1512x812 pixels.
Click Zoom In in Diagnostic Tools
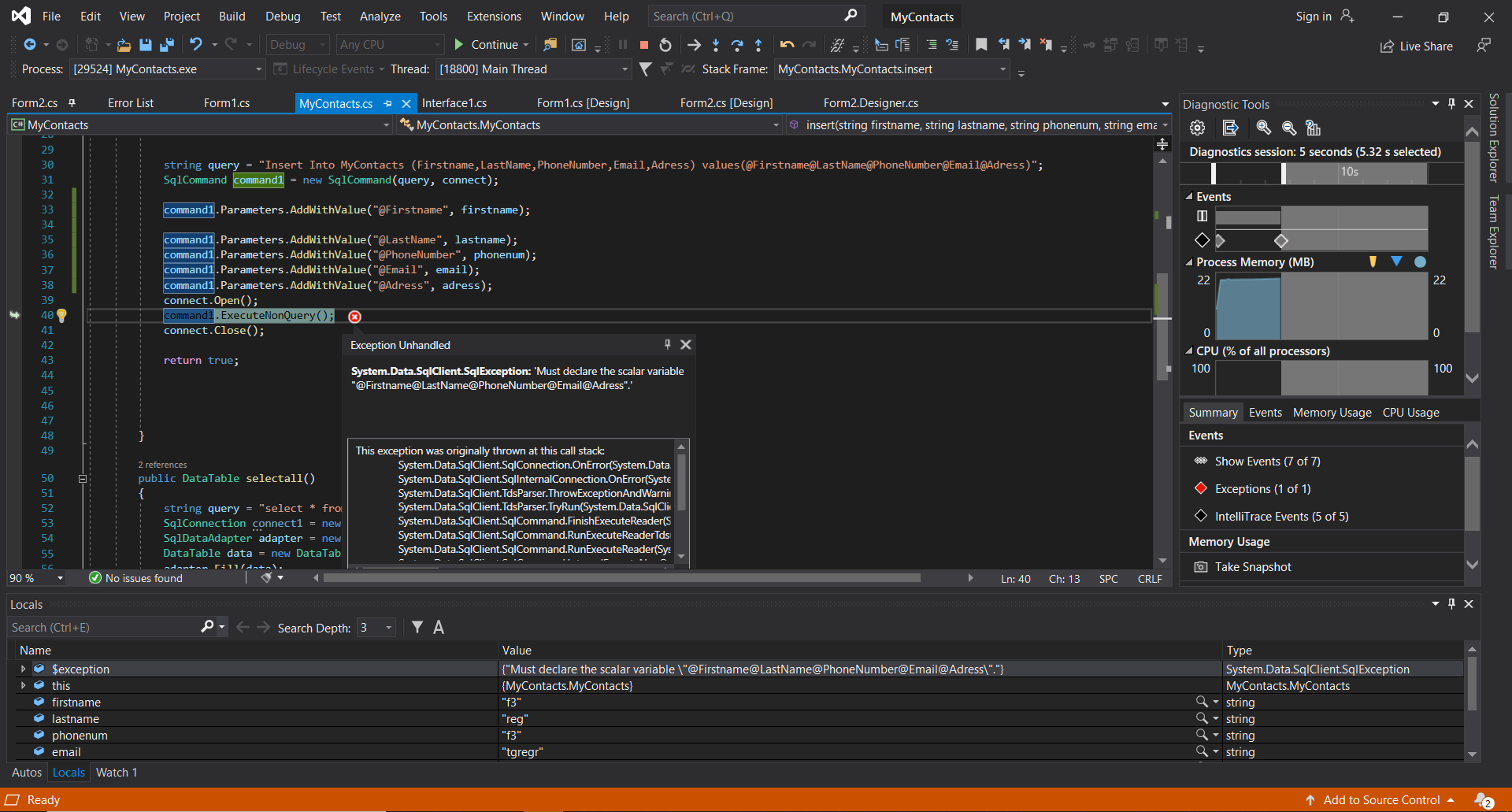coord(1263,128)
